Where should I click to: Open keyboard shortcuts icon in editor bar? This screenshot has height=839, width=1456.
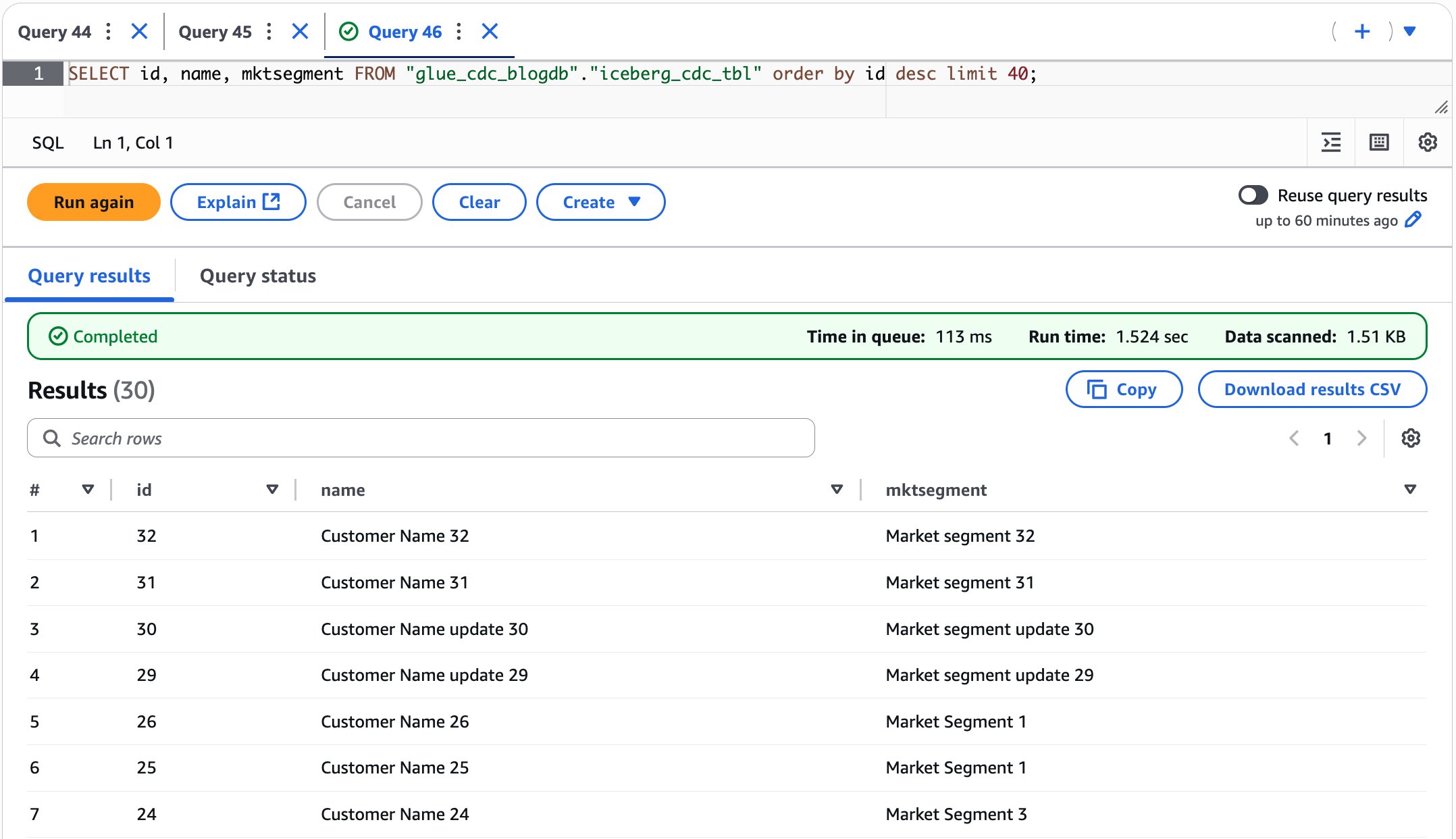pyautogui.click(x=1378, y=143)
